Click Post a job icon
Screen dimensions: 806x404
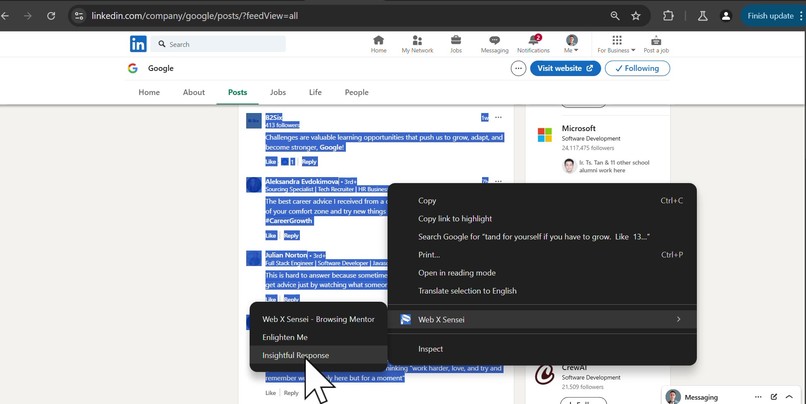(x=656, y=44)
